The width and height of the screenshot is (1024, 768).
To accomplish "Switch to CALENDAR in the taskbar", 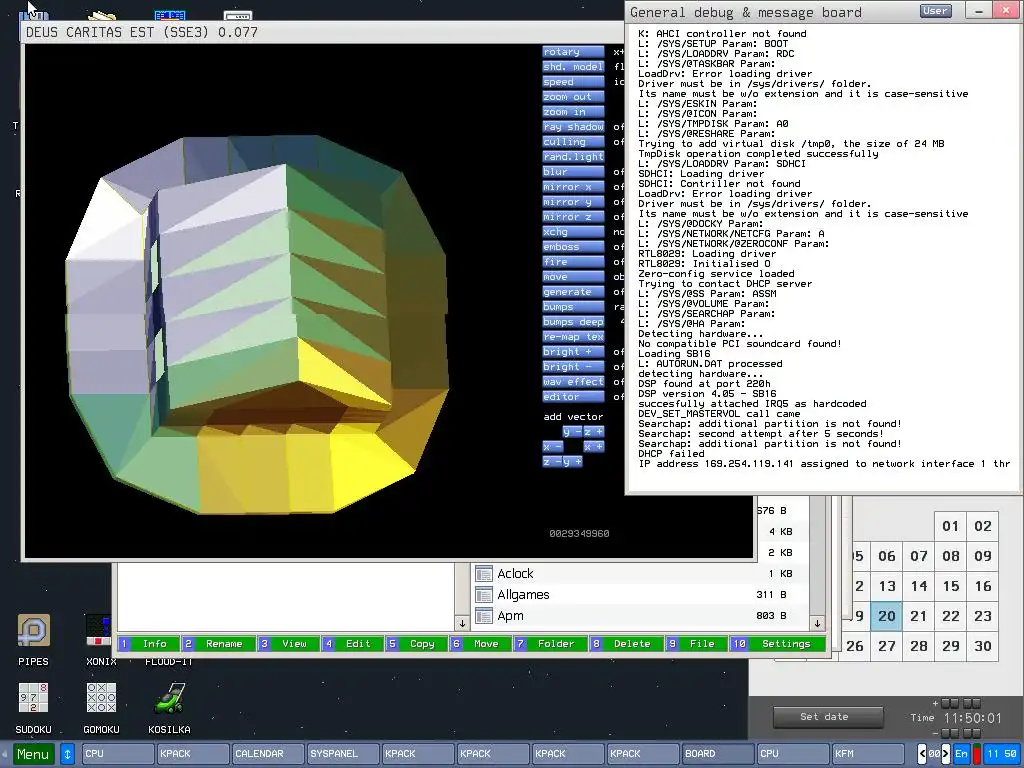I will click(268, 754).
